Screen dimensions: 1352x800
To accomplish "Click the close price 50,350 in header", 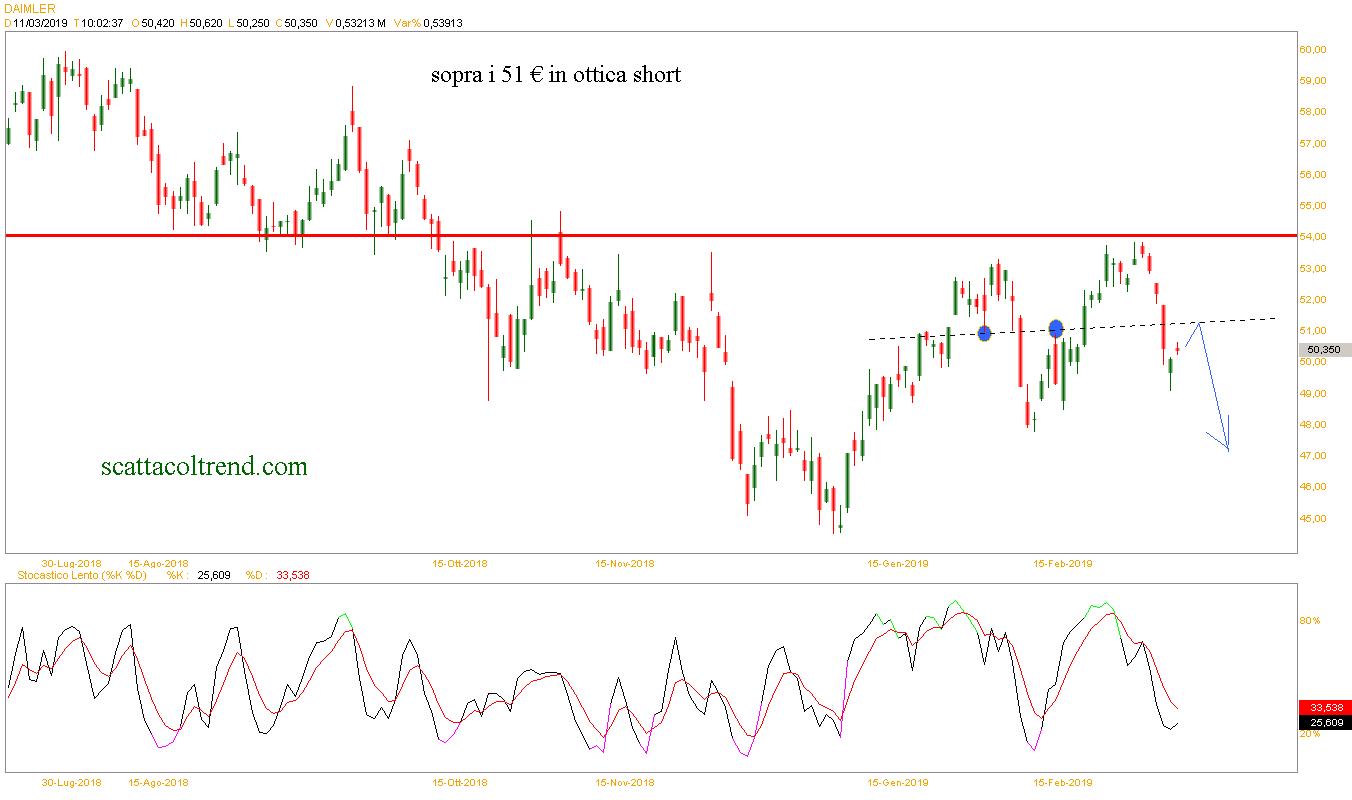I will [300, 22].
